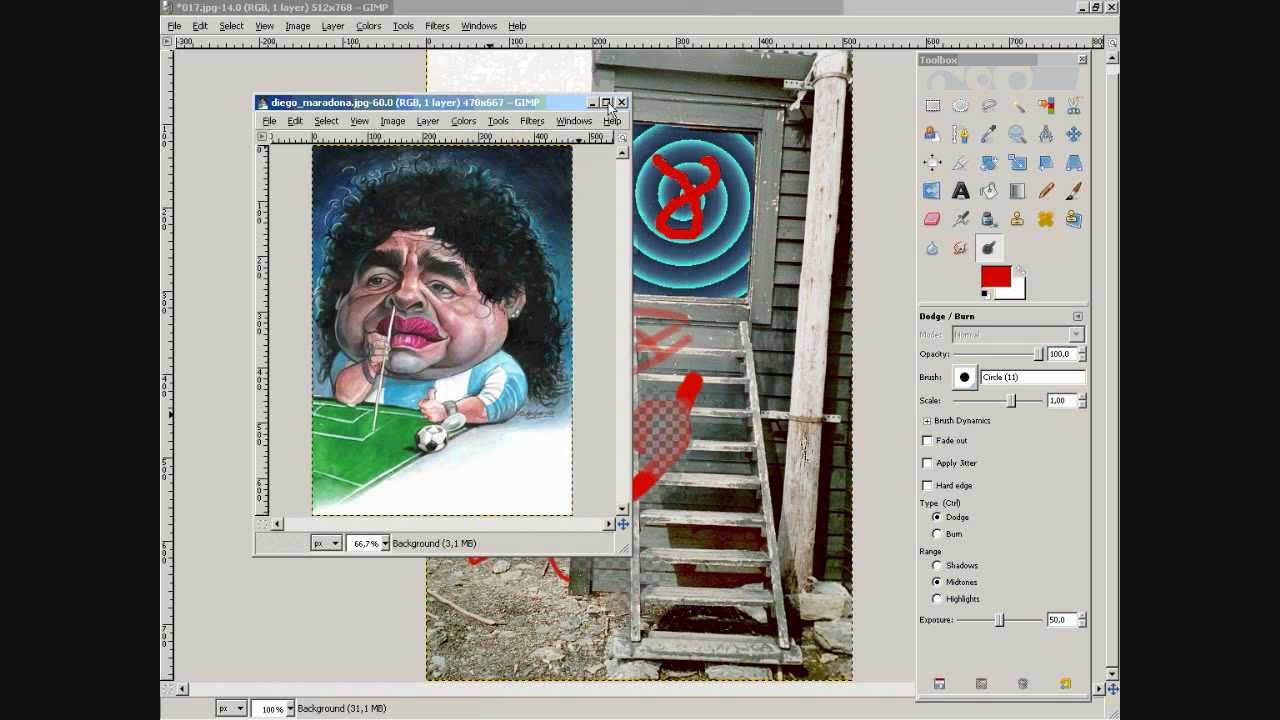Enable the Fade out checkbox
The image size is (1280, 720).
click(x=927, y=440)
